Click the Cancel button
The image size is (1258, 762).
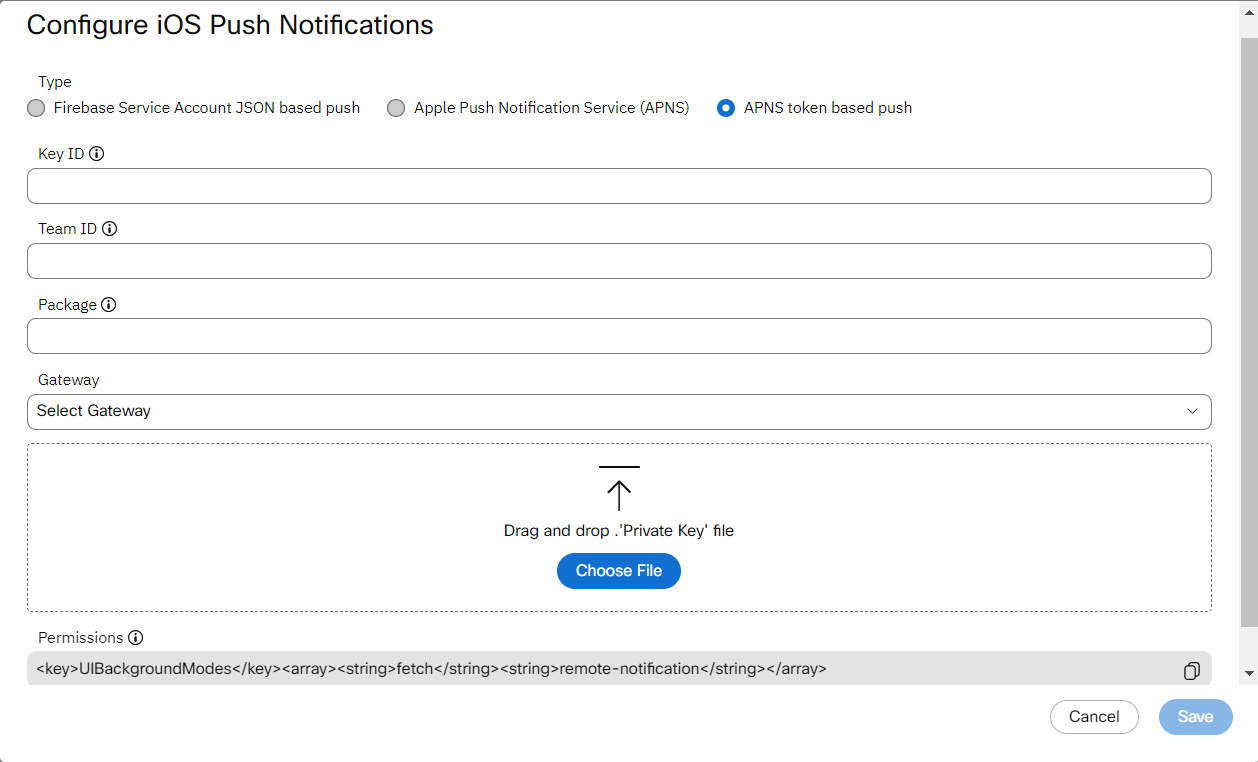pyautogui.click(x=1094, y=717)
